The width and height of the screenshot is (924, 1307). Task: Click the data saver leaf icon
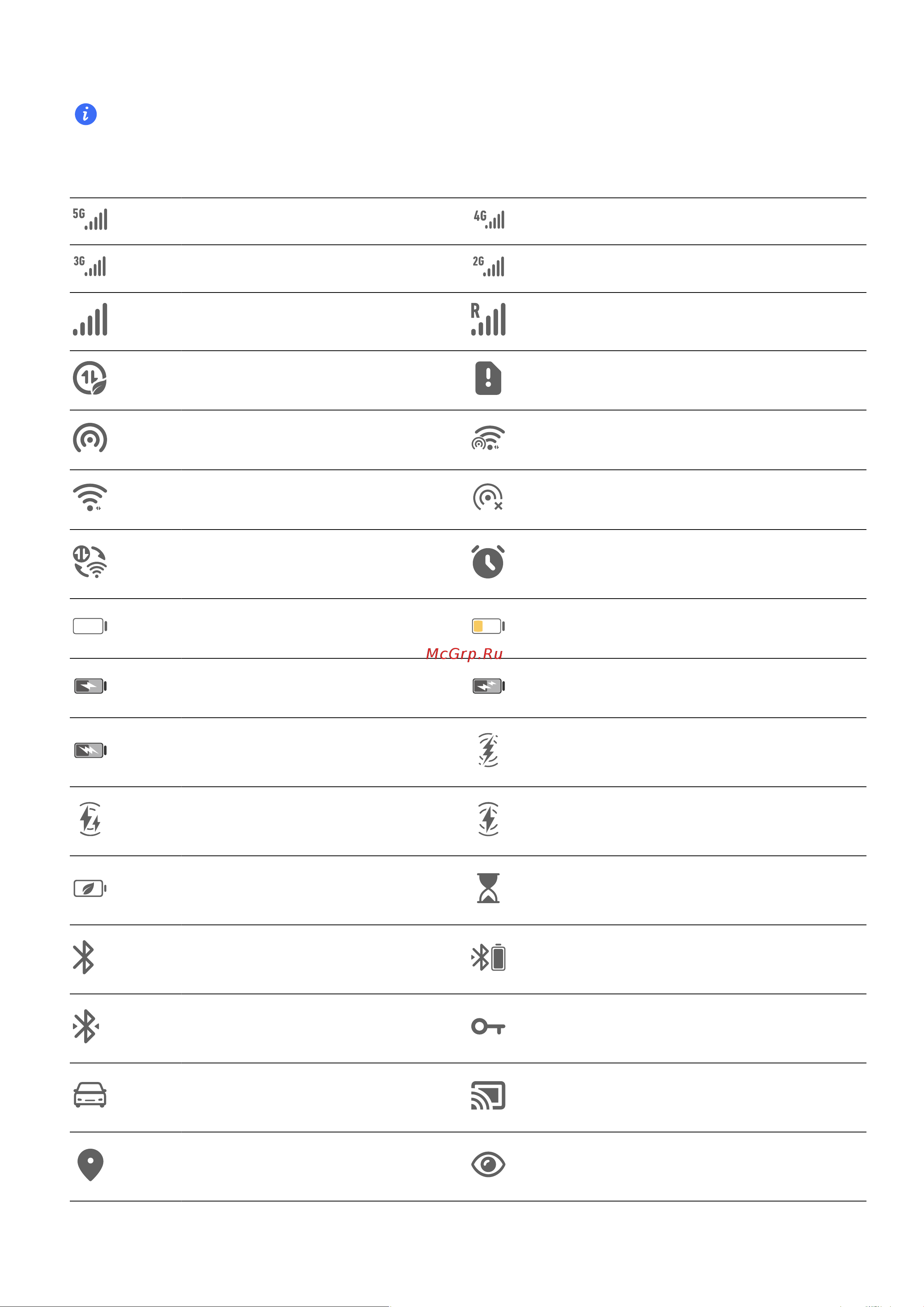click(90, 378)
